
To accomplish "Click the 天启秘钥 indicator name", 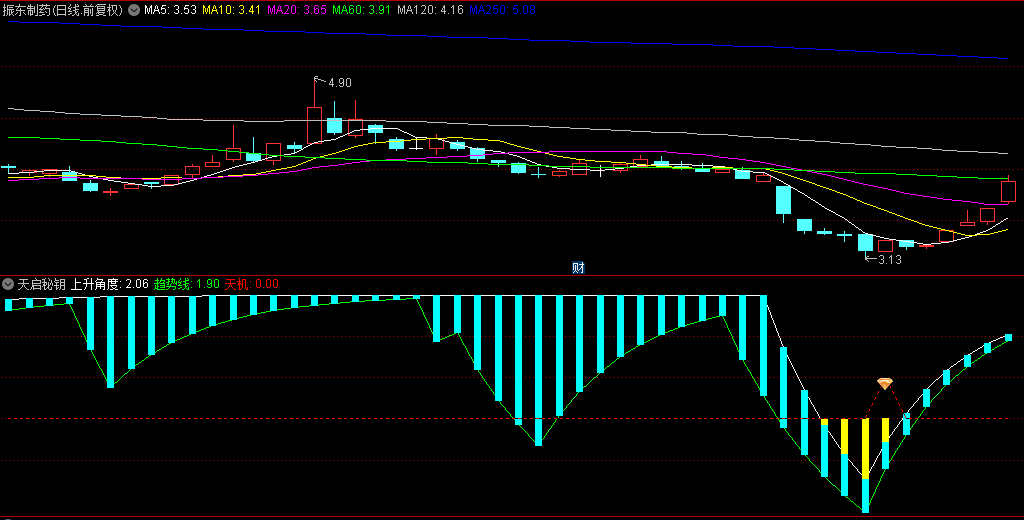I will coord(41,284).
